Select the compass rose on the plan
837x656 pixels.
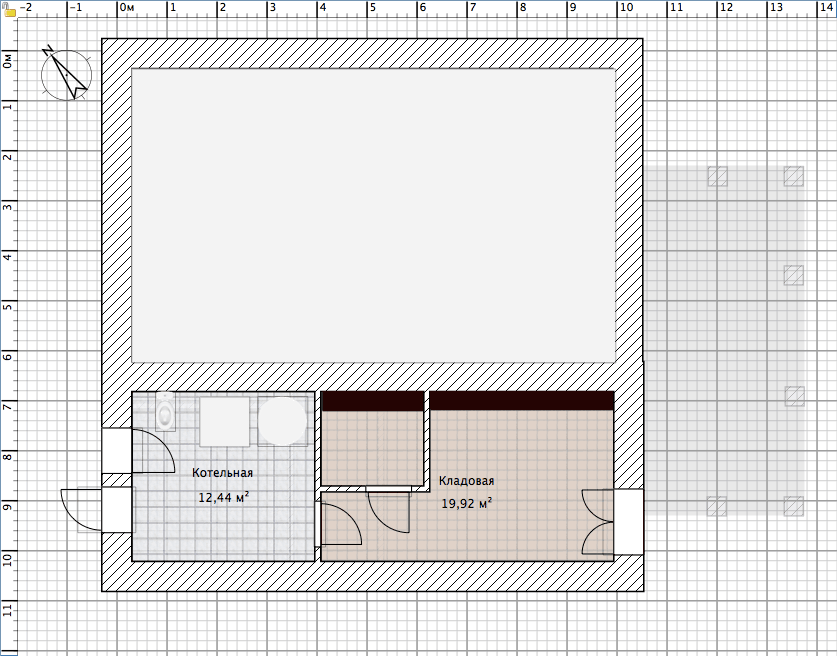pyautogui.click(x=67, y=74)
